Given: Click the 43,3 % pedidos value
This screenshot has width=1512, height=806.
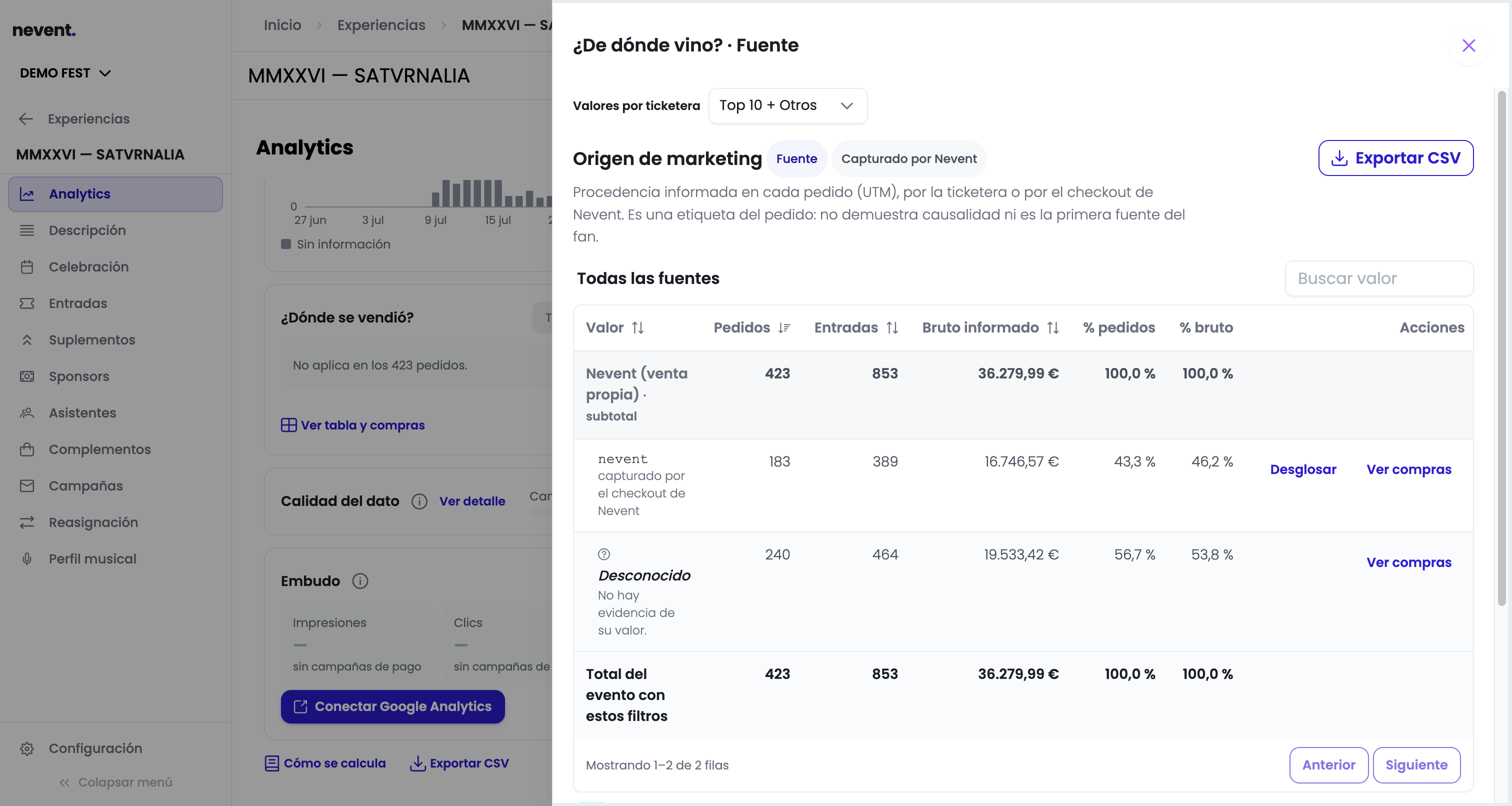Looking at the screenshot, I should point(1134,461).
